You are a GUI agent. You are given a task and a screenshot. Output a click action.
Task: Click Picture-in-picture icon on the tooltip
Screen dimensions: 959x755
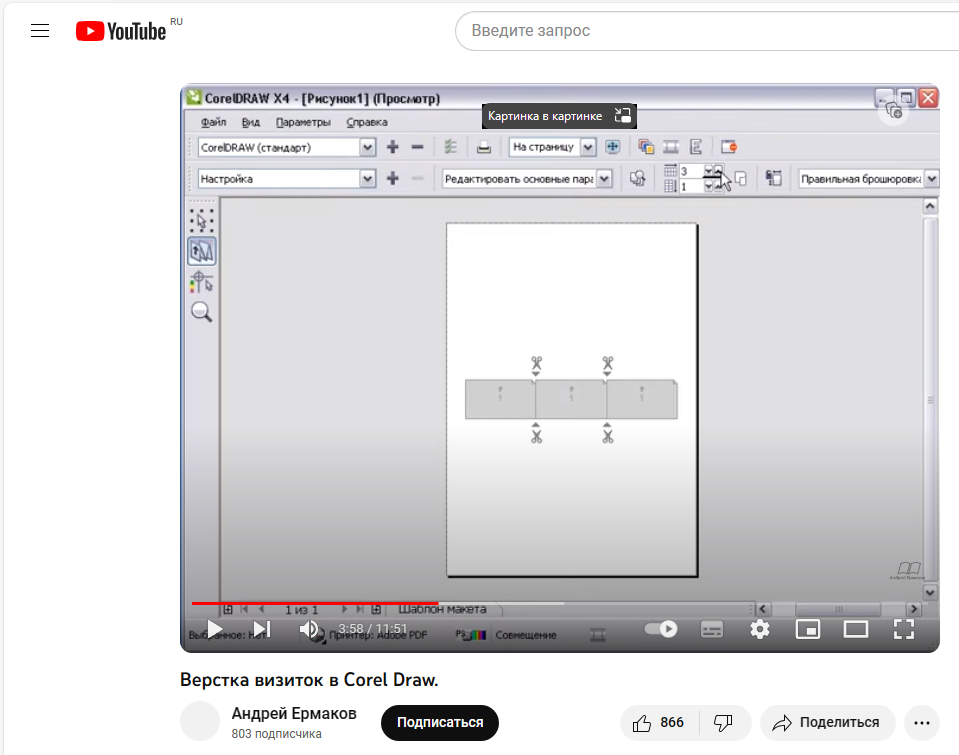(x=622, y=116)
